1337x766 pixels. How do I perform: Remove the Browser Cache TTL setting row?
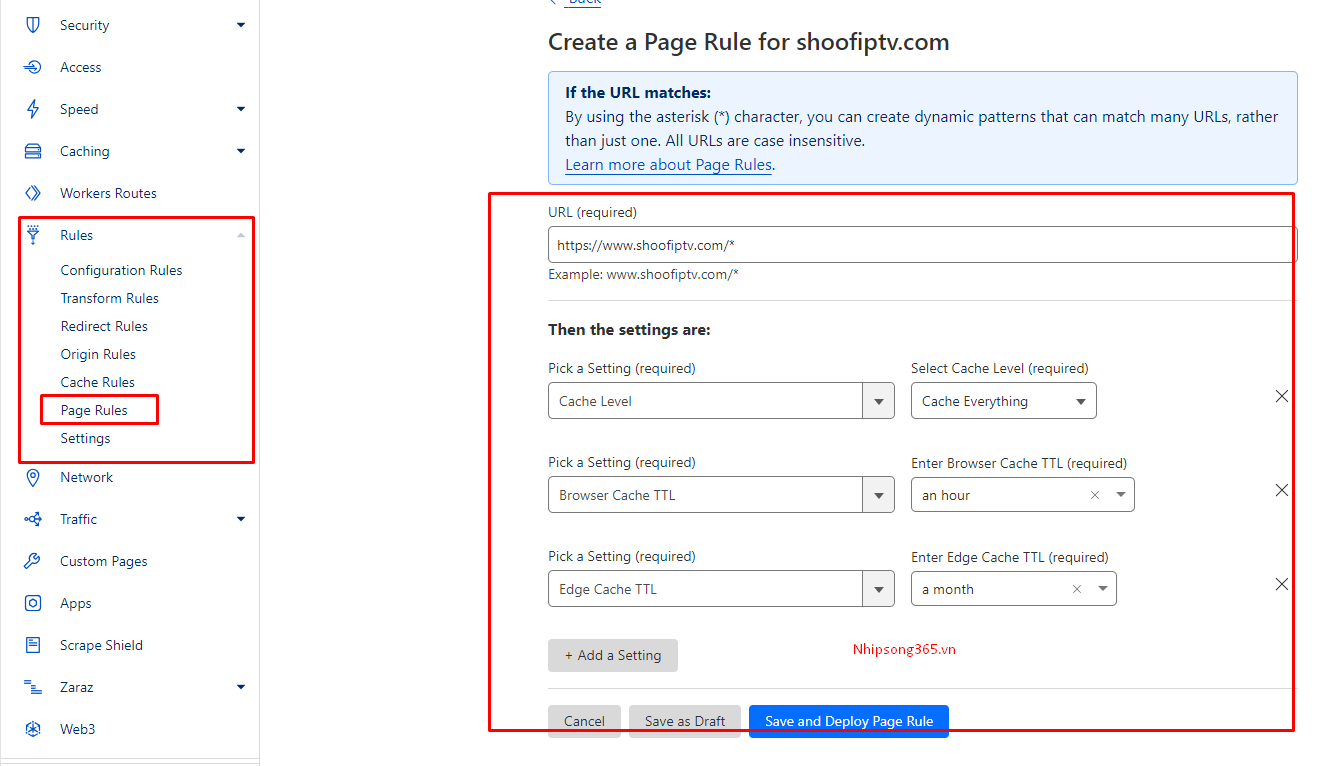click(1281, 490)
